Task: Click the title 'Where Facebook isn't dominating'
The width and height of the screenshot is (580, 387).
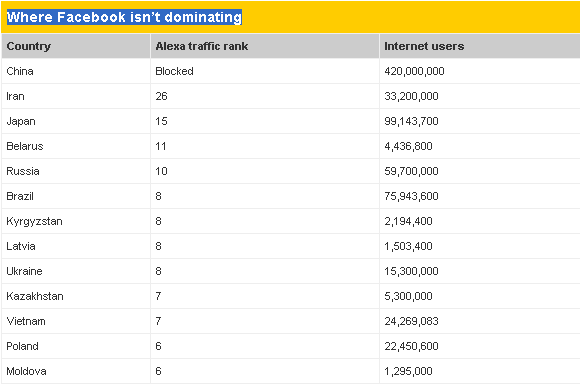Action: click(x=124, y=17)
